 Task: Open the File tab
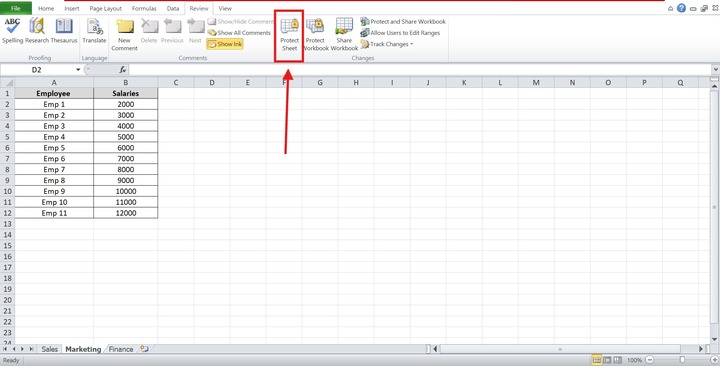click(16, 8)
